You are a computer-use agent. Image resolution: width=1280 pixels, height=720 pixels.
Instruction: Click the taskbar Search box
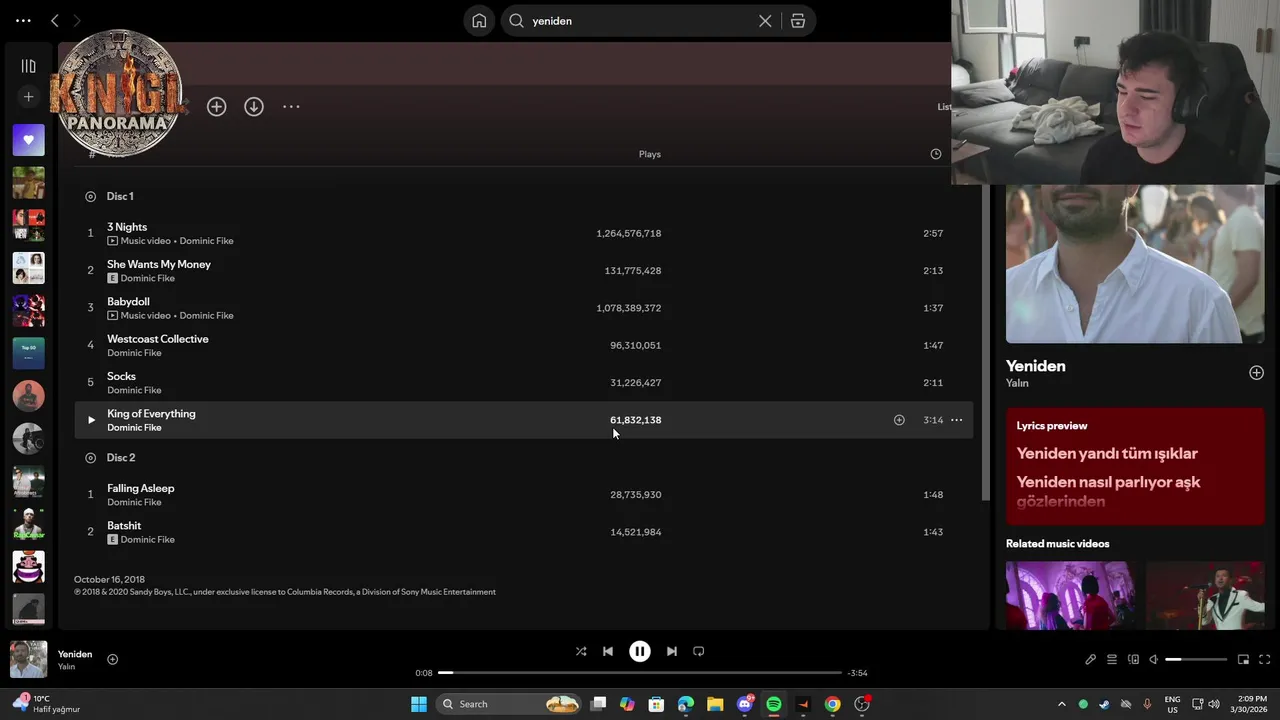pos(510,704)
